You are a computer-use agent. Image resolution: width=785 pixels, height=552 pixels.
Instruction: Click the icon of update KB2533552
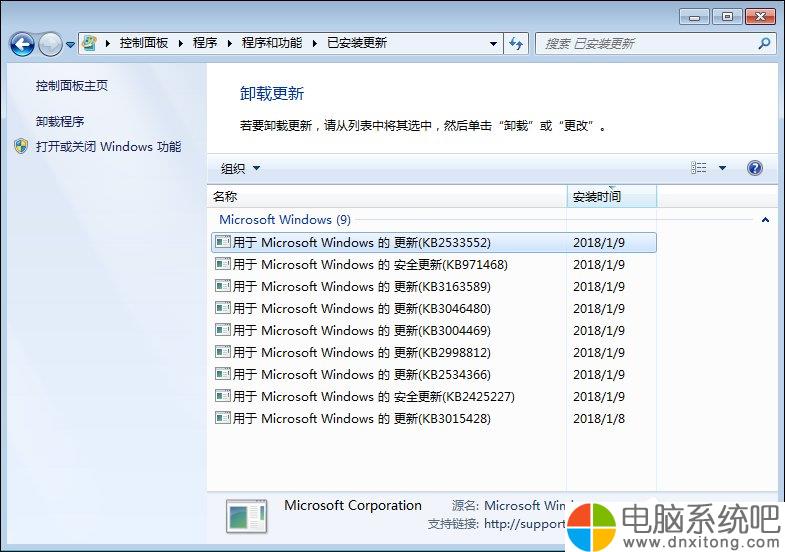(223, 242)
